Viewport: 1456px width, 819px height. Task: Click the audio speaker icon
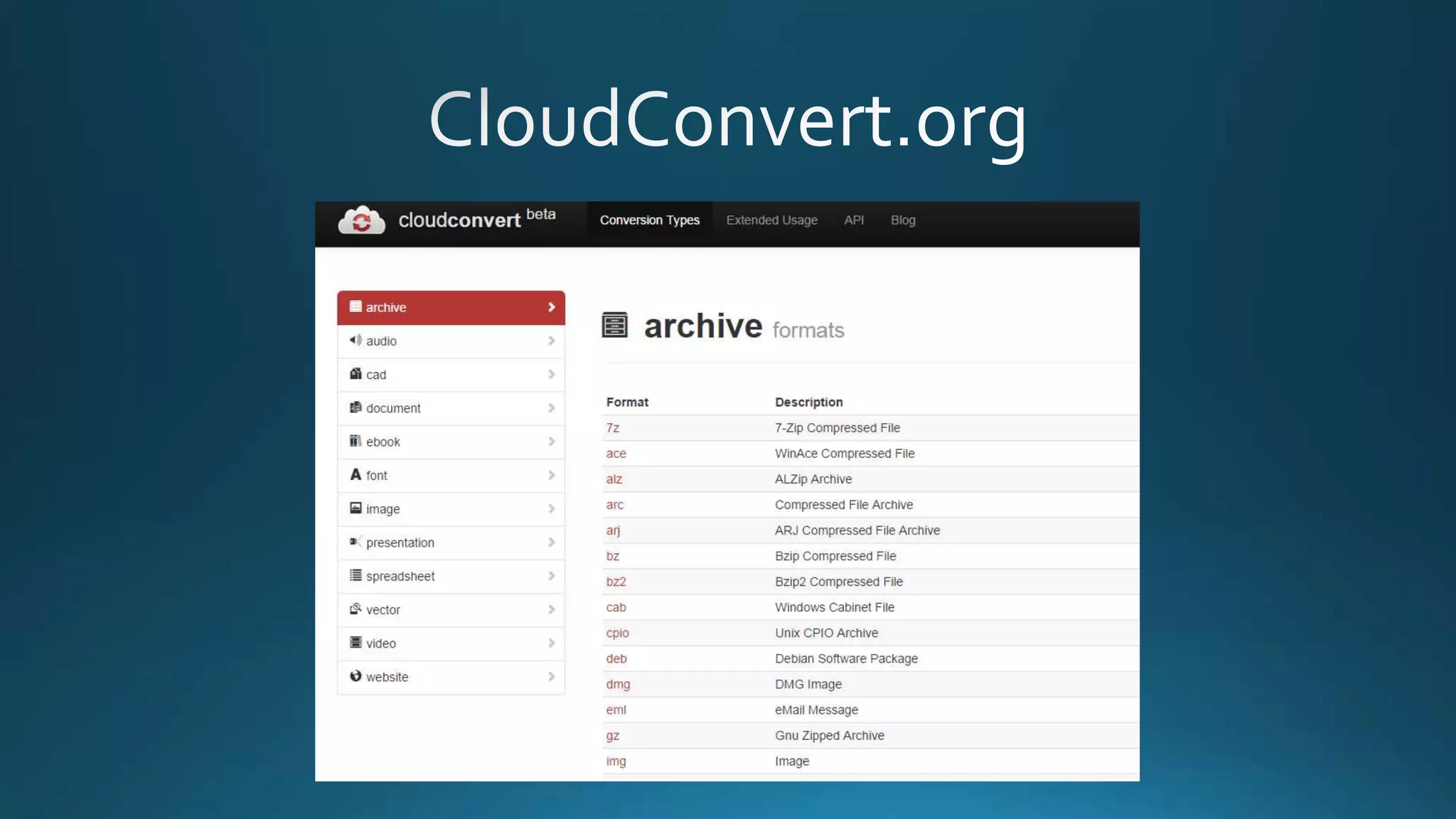355,340
